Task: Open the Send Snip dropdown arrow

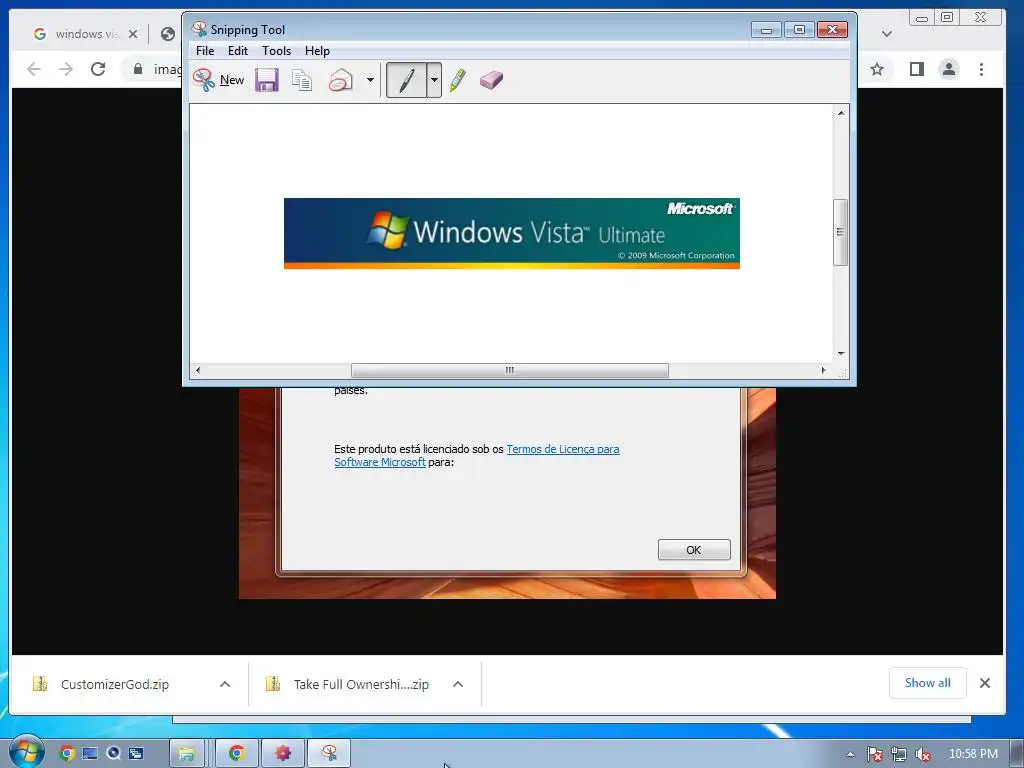Action: pyautogui.click(x=370, y=80)
